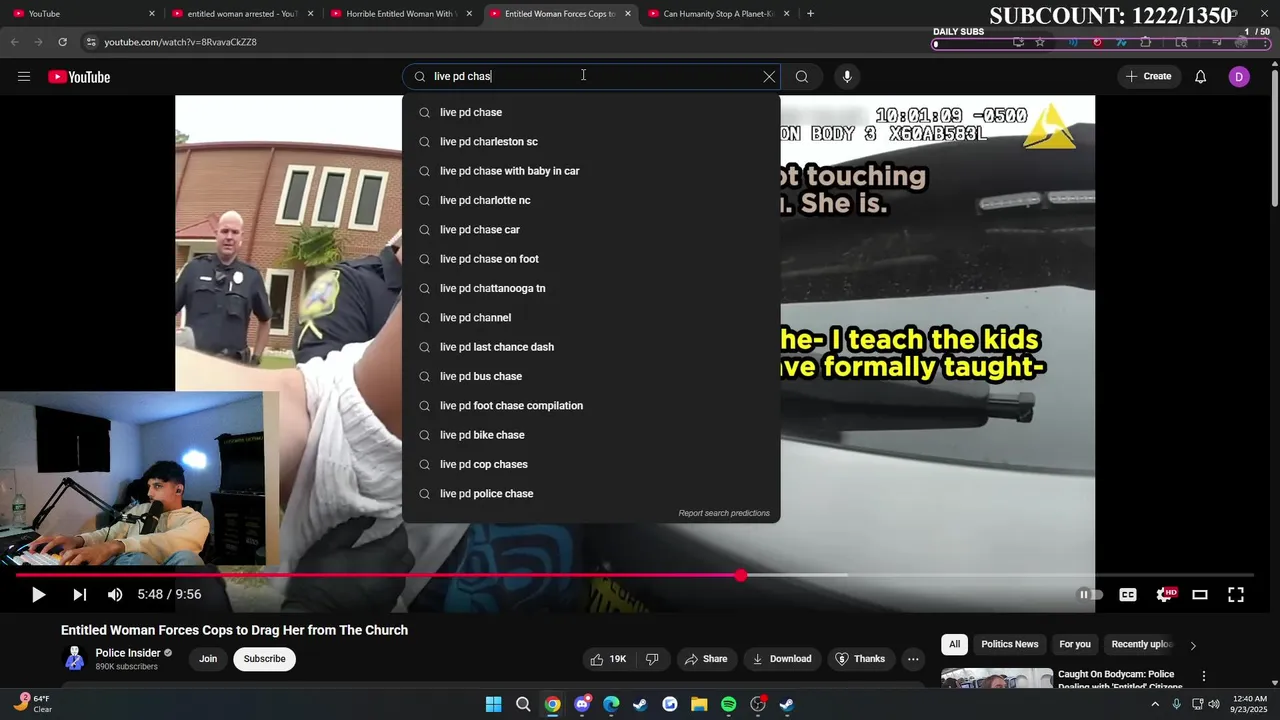Toggle the autoplay switch
The width and height of the screenshot is (1280, 720).
(x=1089, y=595)
